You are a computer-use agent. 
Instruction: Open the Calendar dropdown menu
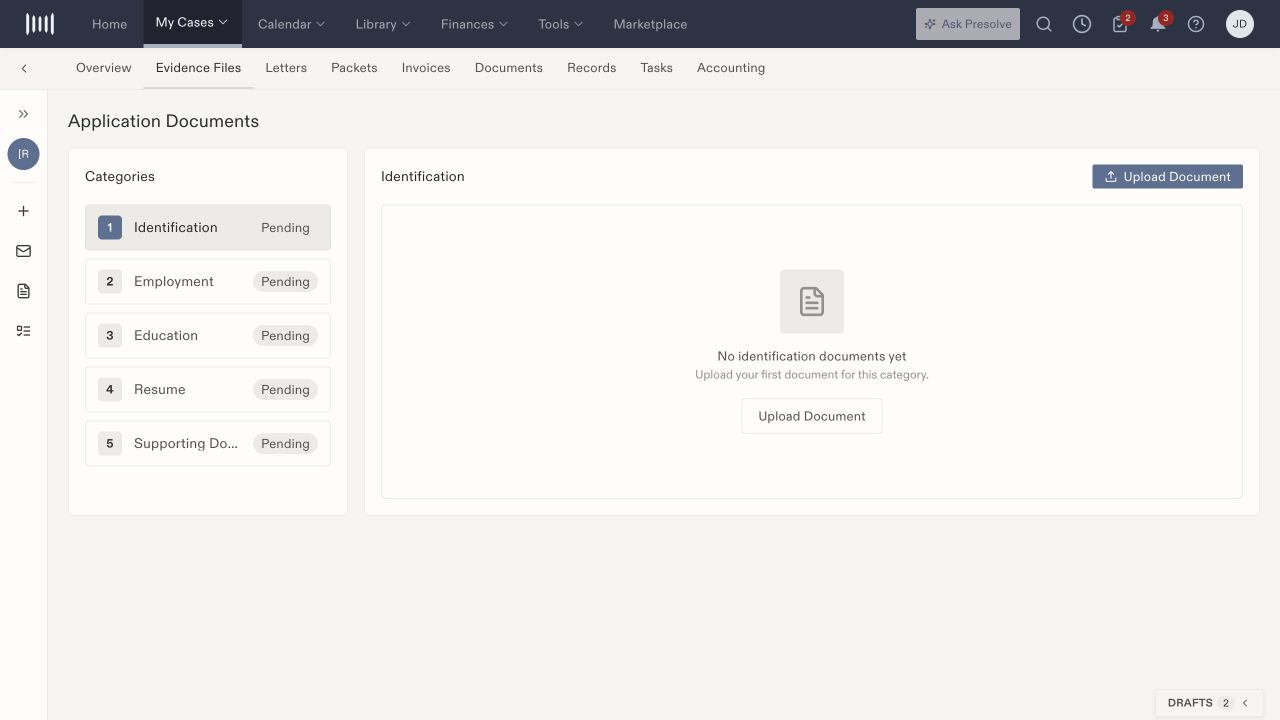291,24
